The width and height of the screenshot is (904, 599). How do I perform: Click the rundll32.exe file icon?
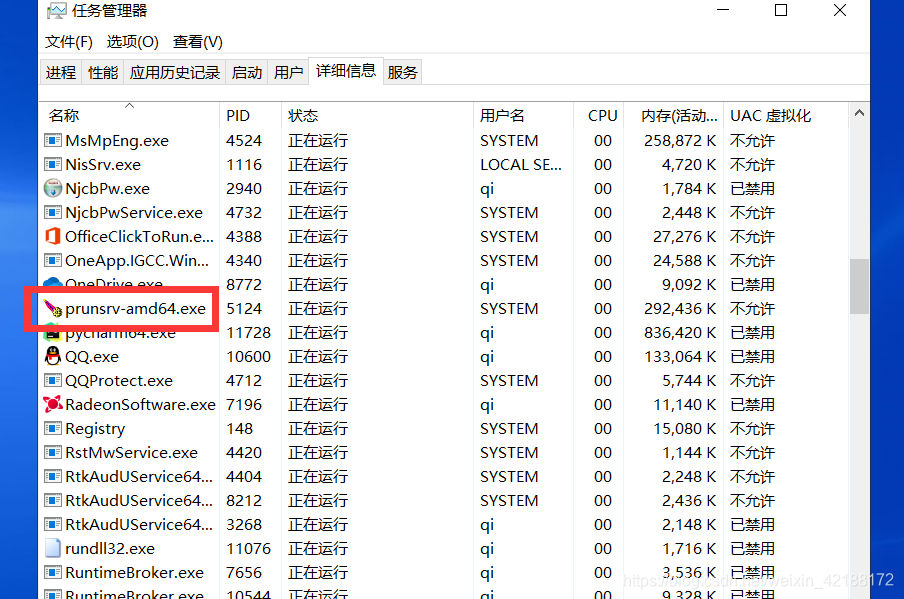coord(52,548)
